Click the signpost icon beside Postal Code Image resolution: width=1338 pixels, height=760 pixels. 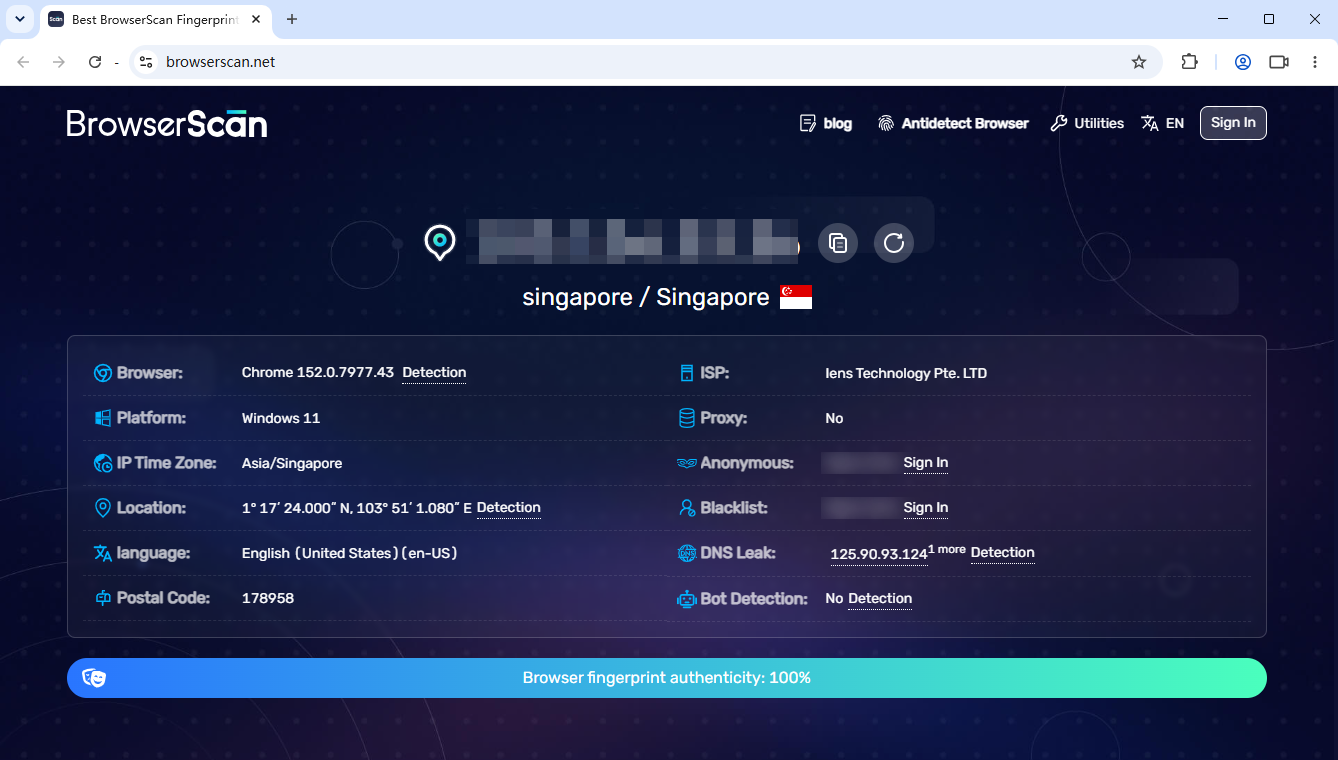[x=102, y=598]
